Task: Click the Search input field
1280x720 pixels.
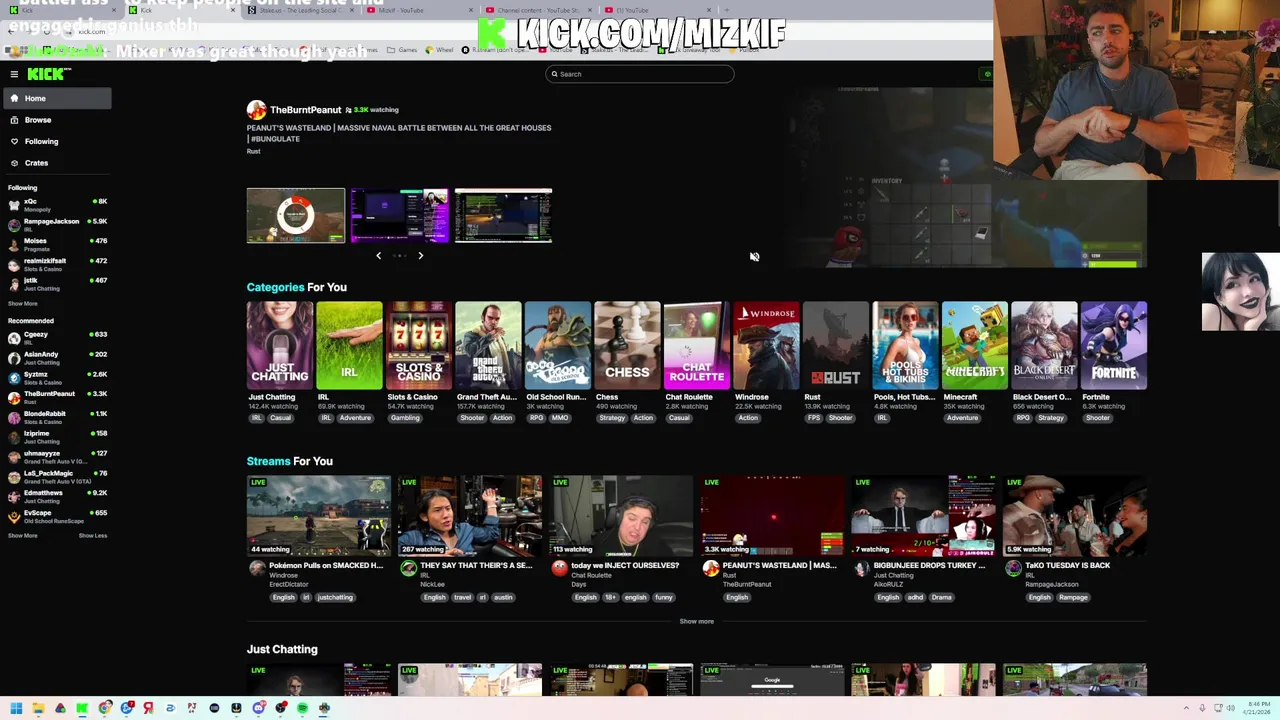Action: [x=640, y=74]
